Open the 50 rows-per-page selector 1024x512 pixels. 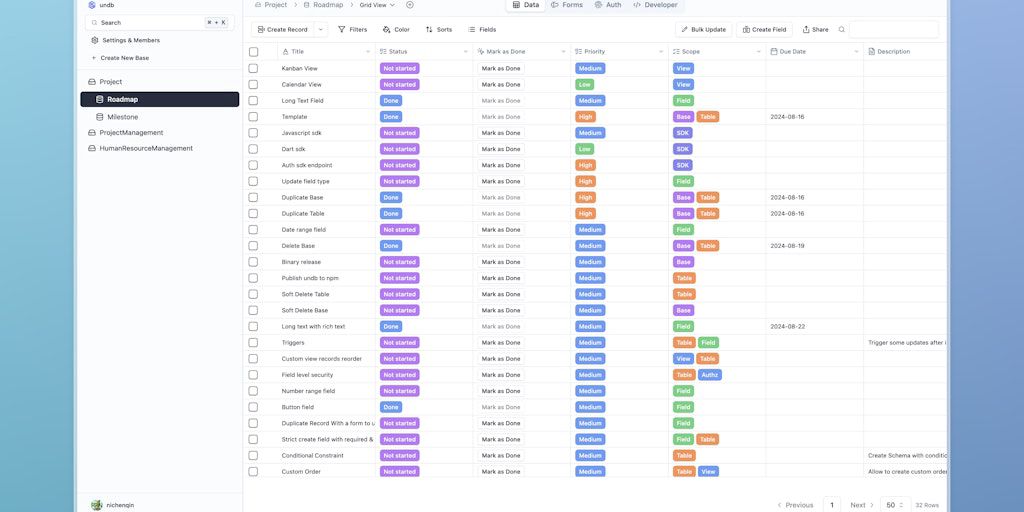pos(895,505)
